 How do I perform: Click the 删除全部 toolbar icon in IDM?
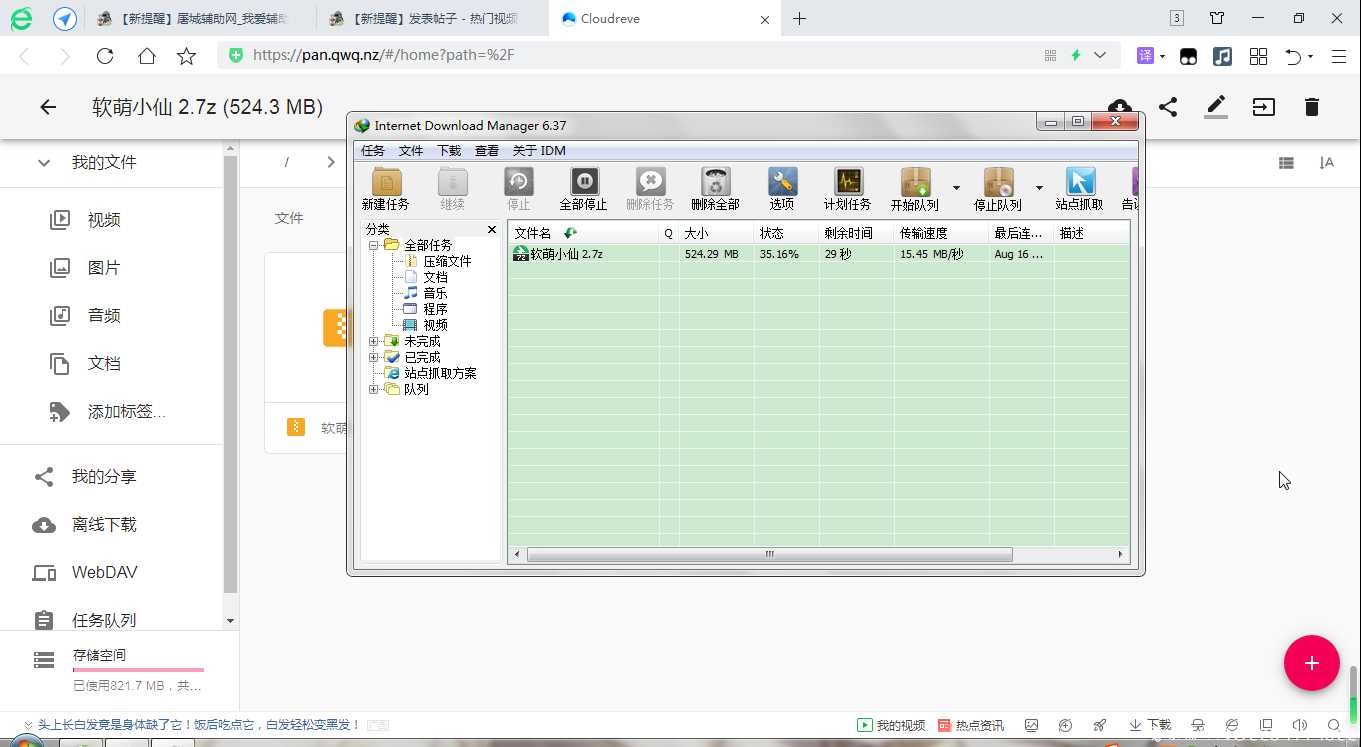click(715, 182)
